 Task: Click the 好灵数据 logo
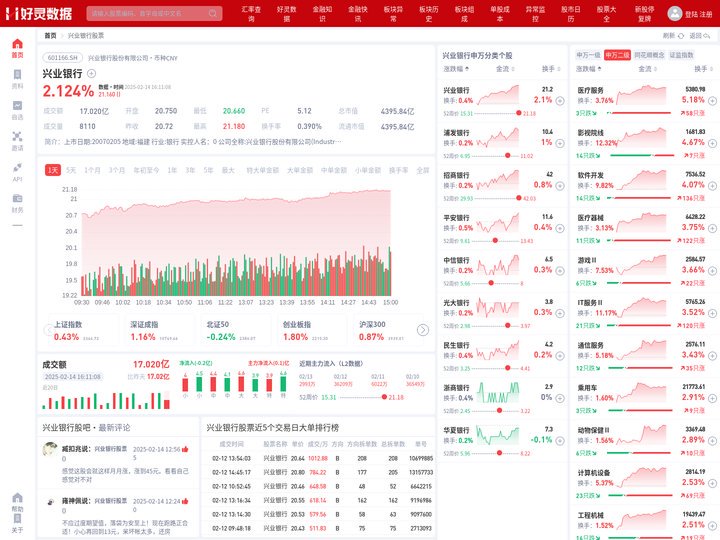(39, 14)
